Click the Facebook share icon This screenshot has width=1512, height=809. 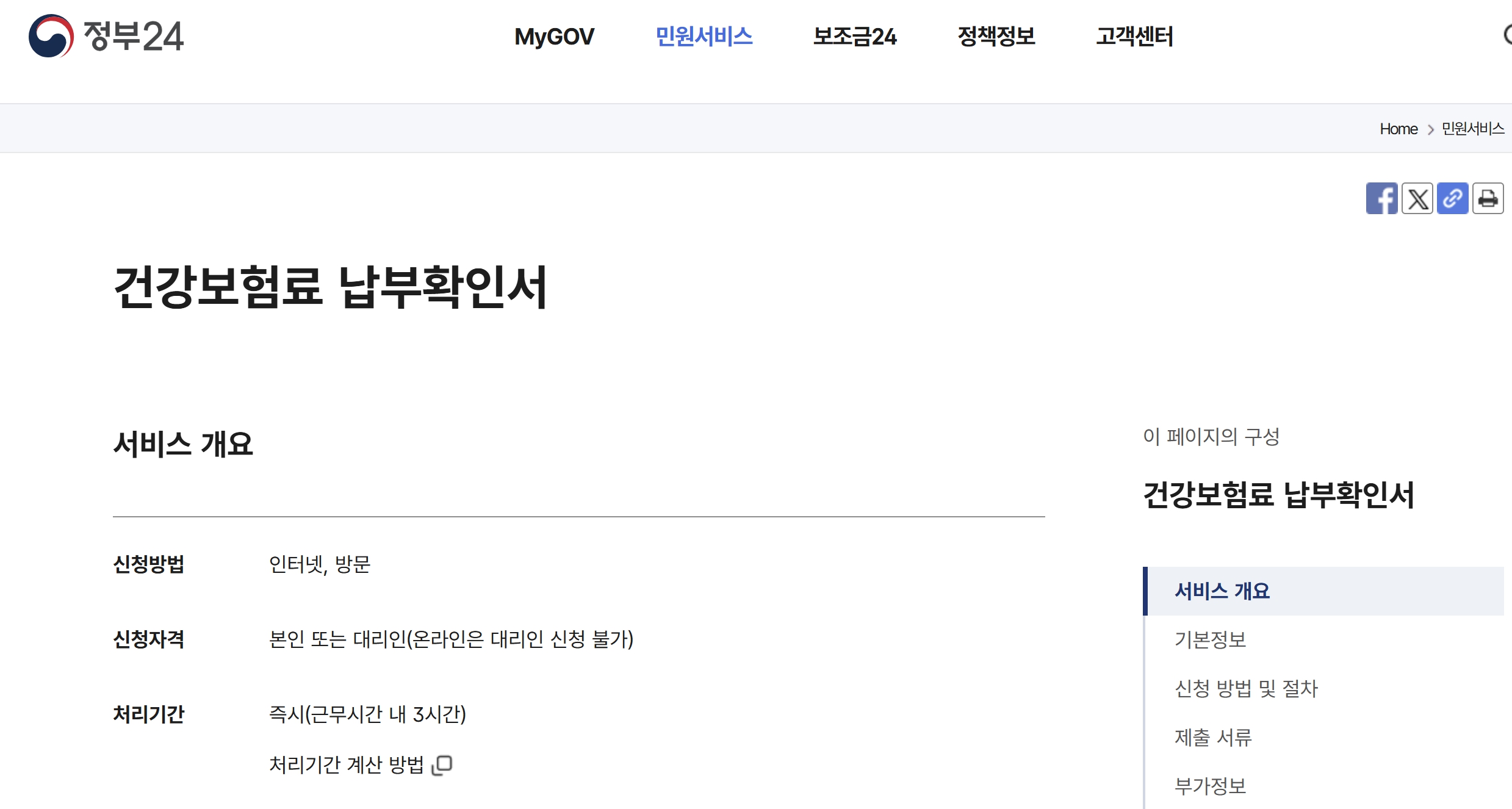point(1381,198)
